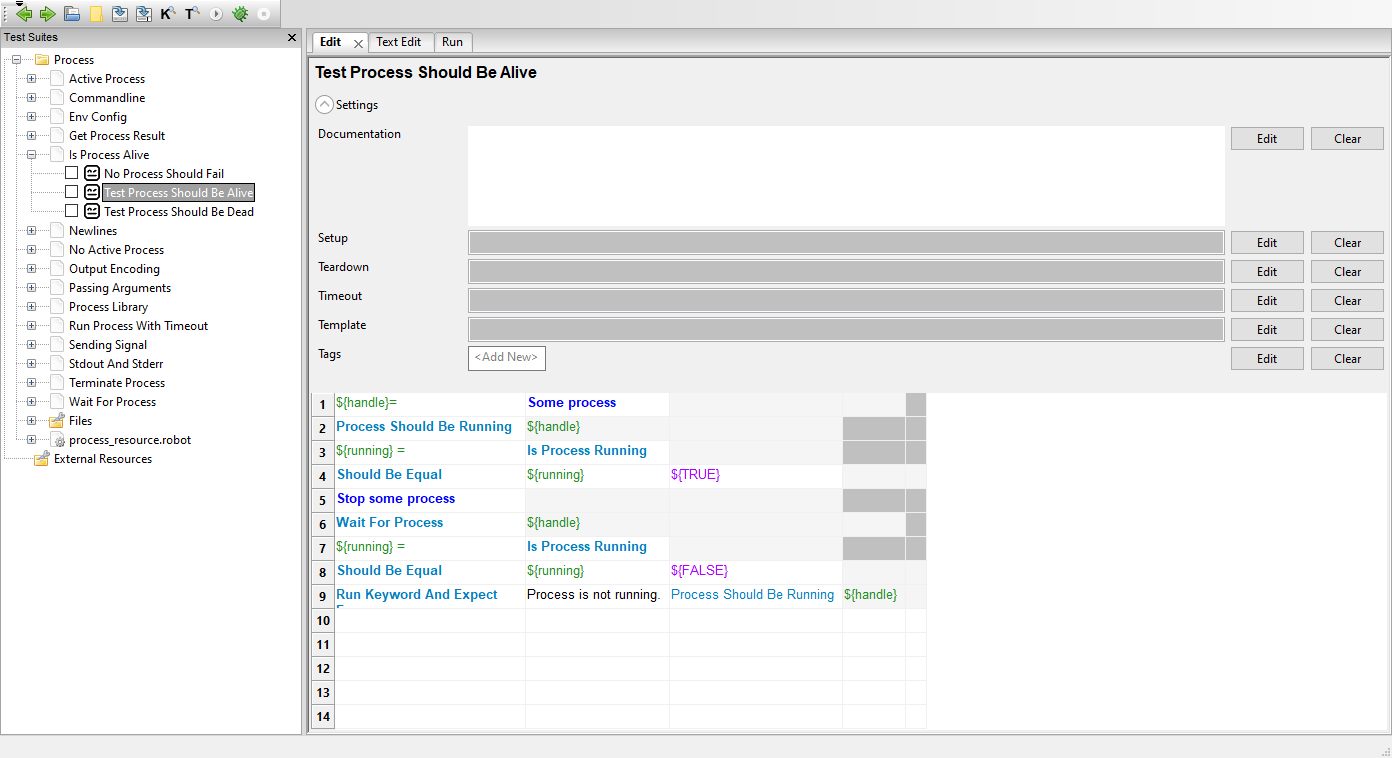Switch to the Run tab

(452, 42)
